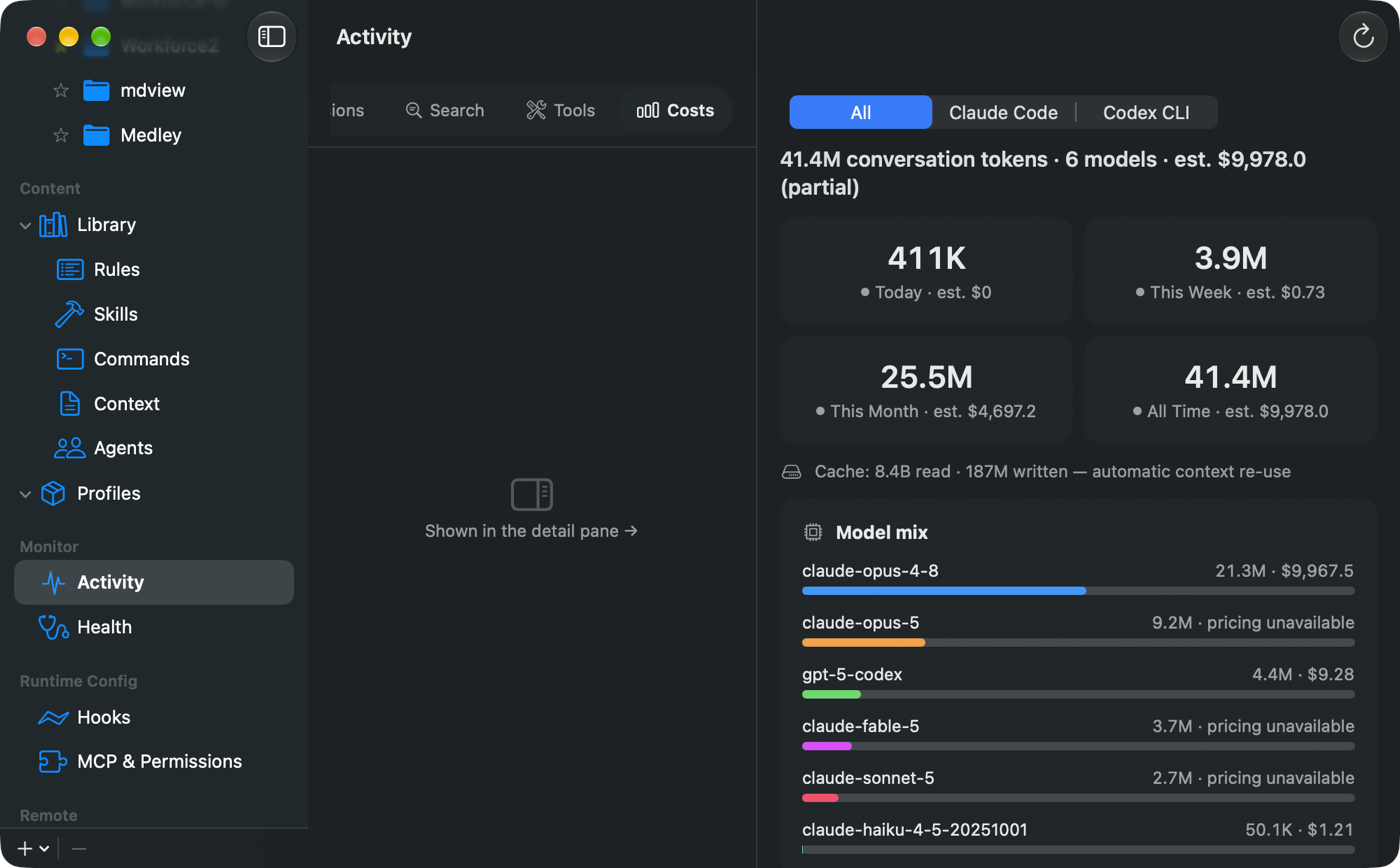The width and height of the screenshot is (1400, 868).
Task: Click the gpt-5-codex green usage bar
Action: tap(831, 694)
